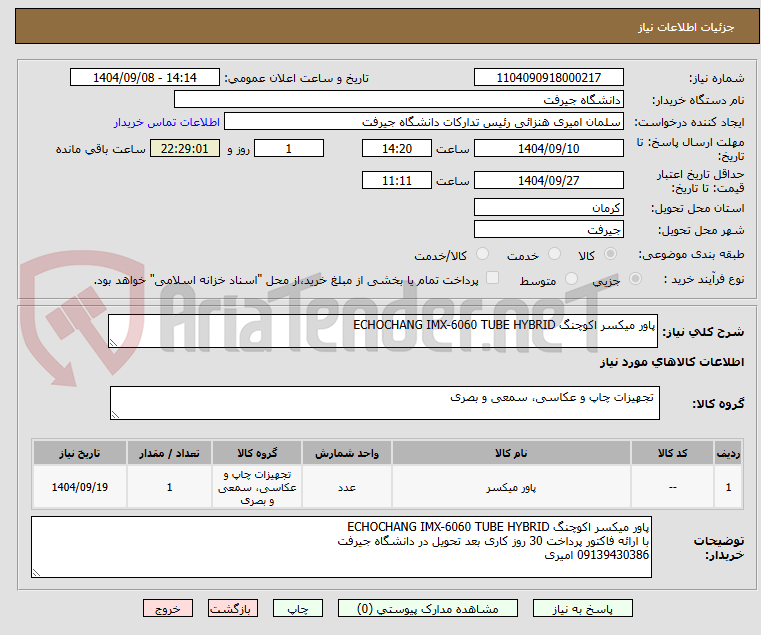The width and height of the screenshot is (761, 635).
Task: Click the deadline time field 14:20
Action: point(397,148)
